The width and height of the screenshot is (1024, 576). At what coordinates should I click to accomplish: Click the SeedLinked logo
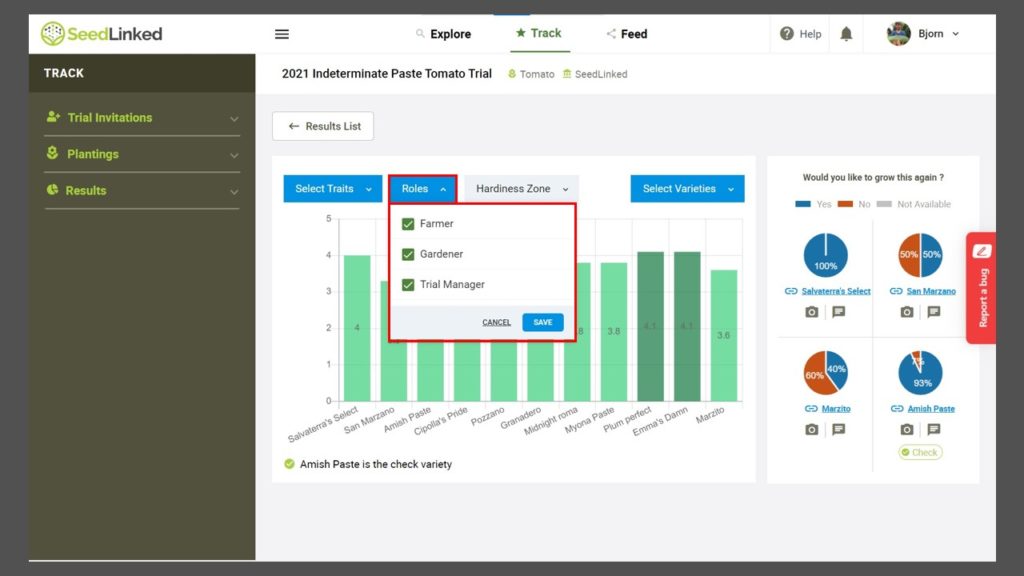101,33
